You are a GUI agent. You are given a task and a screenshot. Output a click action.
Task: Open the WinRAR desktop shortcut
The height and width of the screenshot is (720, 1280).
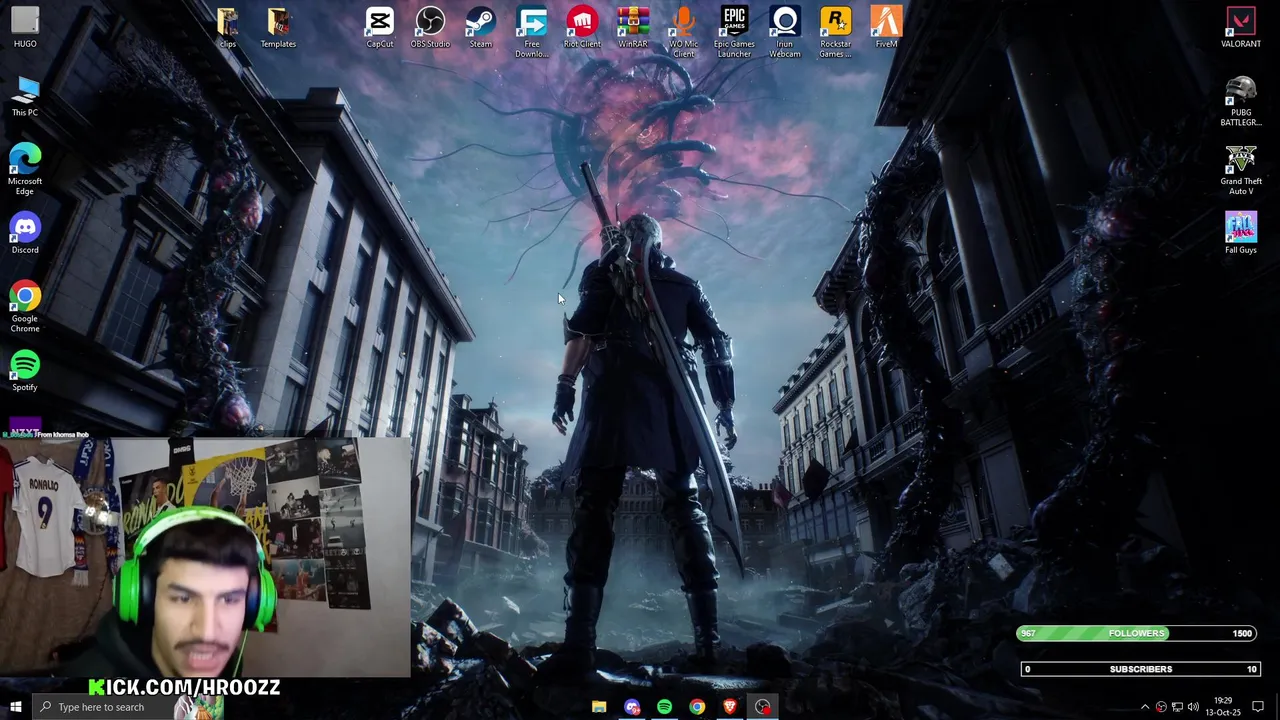tap(633, 27)
